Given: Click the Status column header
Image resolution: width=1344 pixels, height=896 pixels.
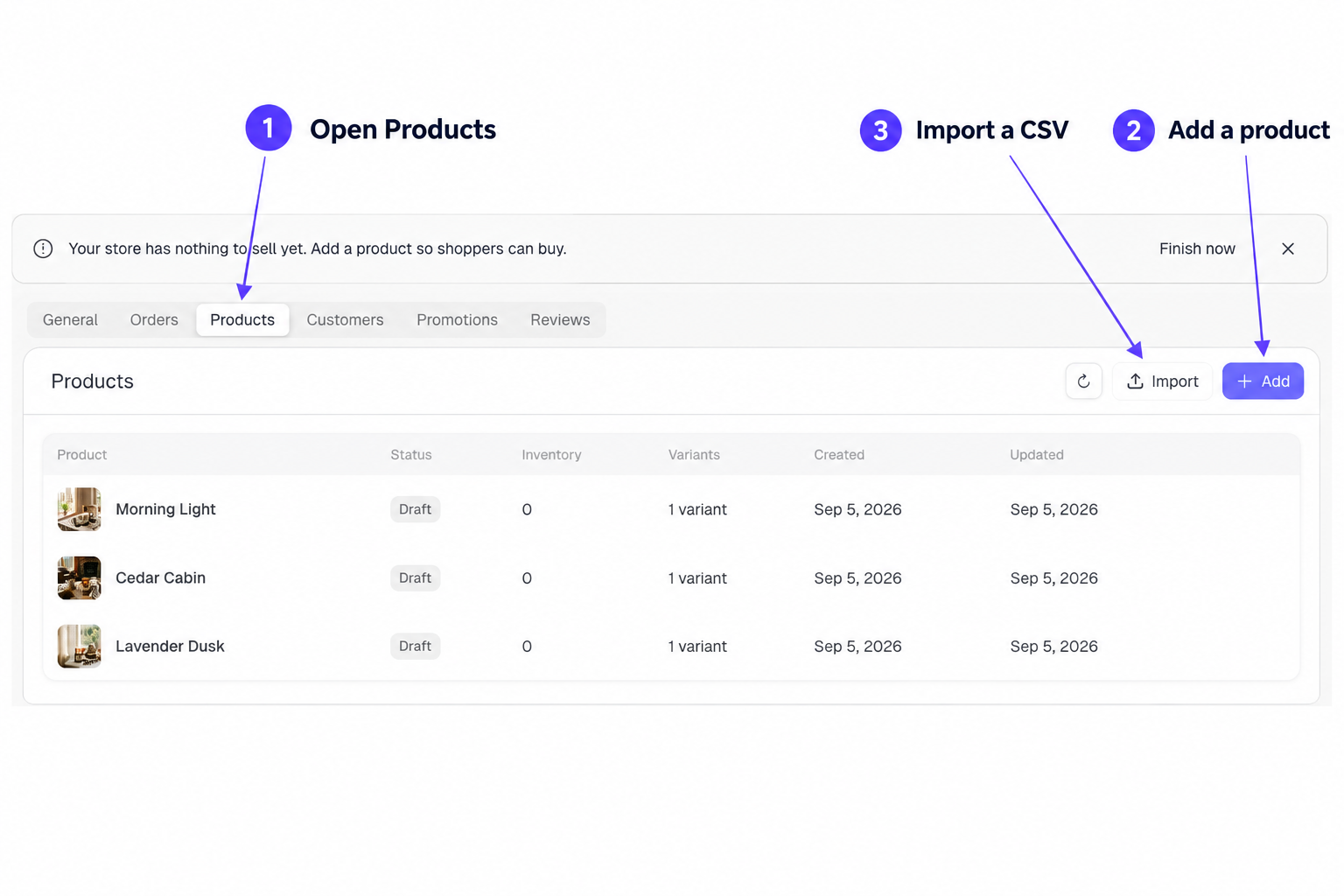Looking at the screenshot, I should pos(411,455).
